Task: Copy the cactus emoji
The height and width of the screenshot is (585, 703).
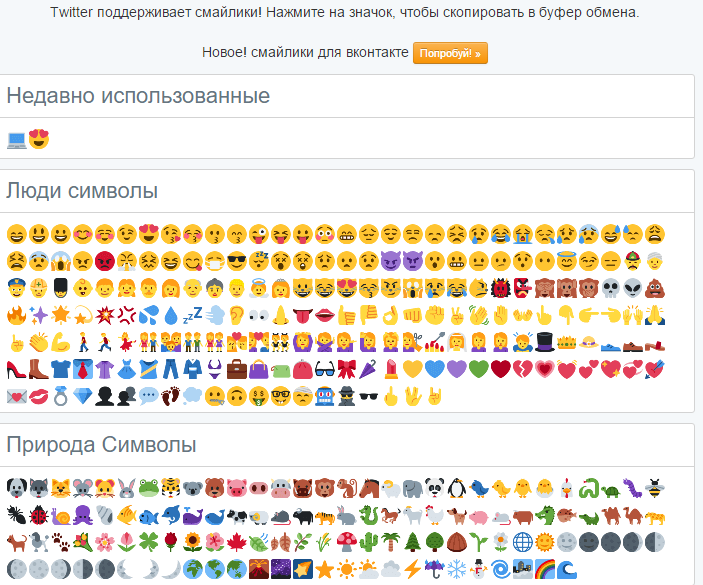Action: 368,542
